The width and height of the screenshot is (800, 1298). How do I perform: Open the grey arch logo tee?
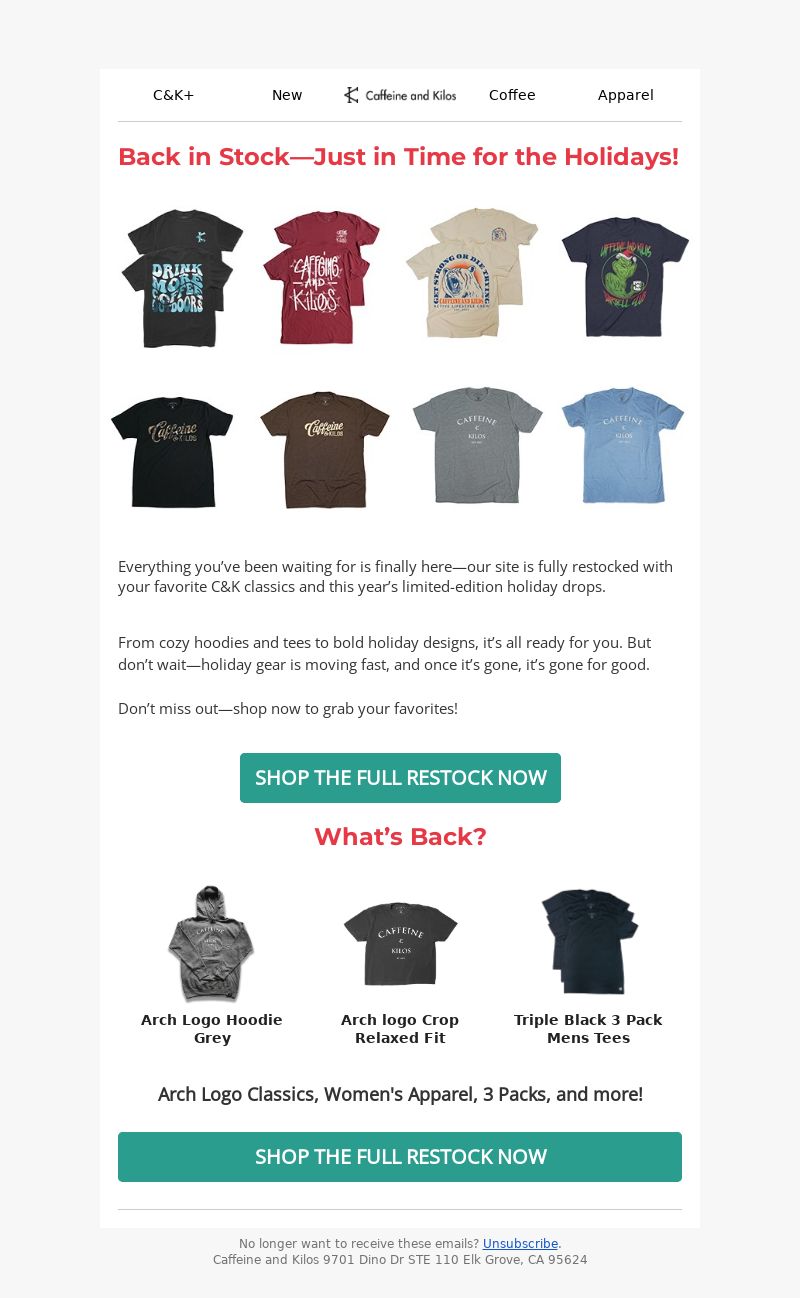tap(477, 445)
